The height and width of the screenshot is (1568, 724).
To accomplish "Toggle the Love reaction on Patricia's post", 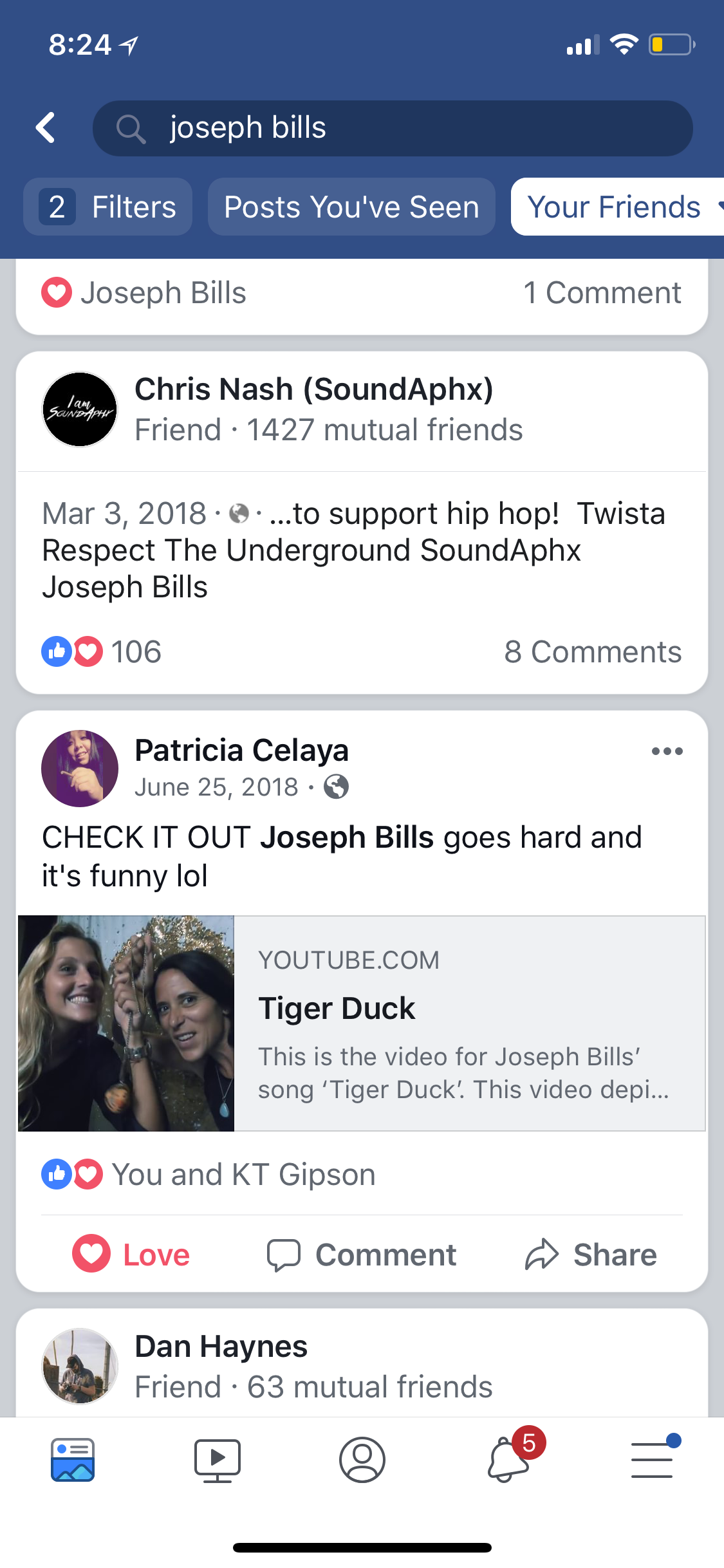I will [131, 1255].
